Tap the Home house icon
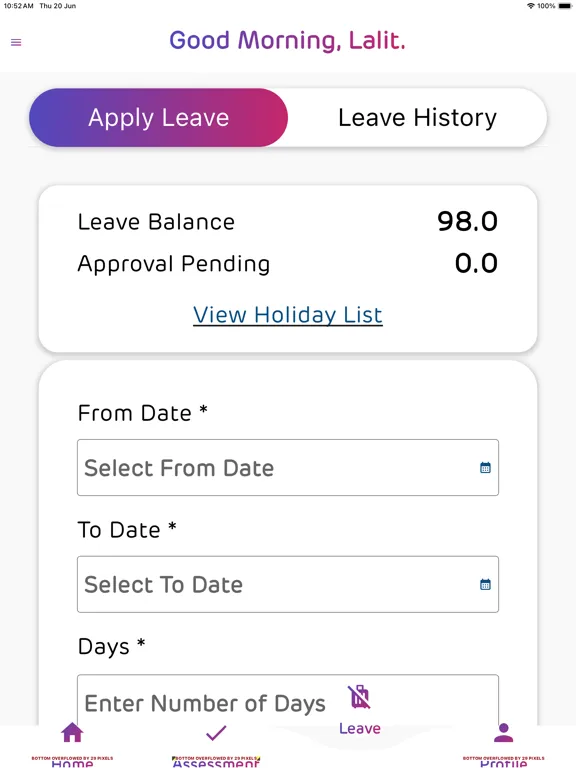576x768 pixels. coord(72,732)
